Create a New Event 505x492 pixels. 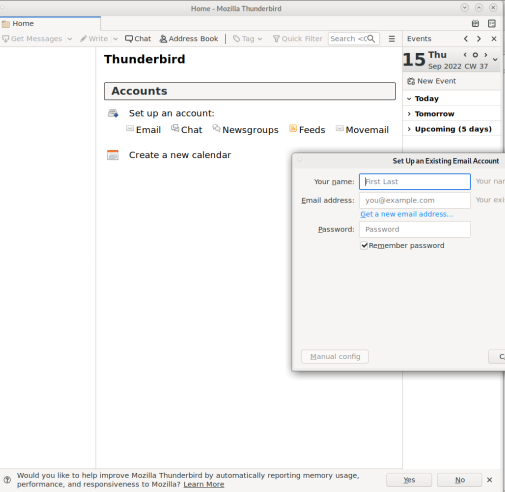[432, 81]
